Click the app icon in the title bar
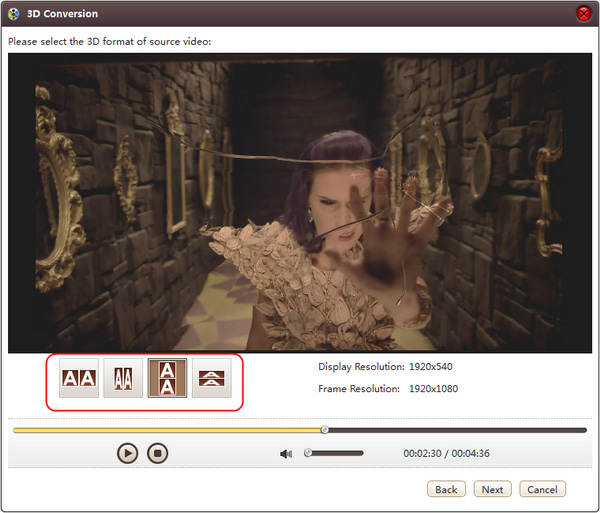Screen dimensions: 600x513 [14, 14]
